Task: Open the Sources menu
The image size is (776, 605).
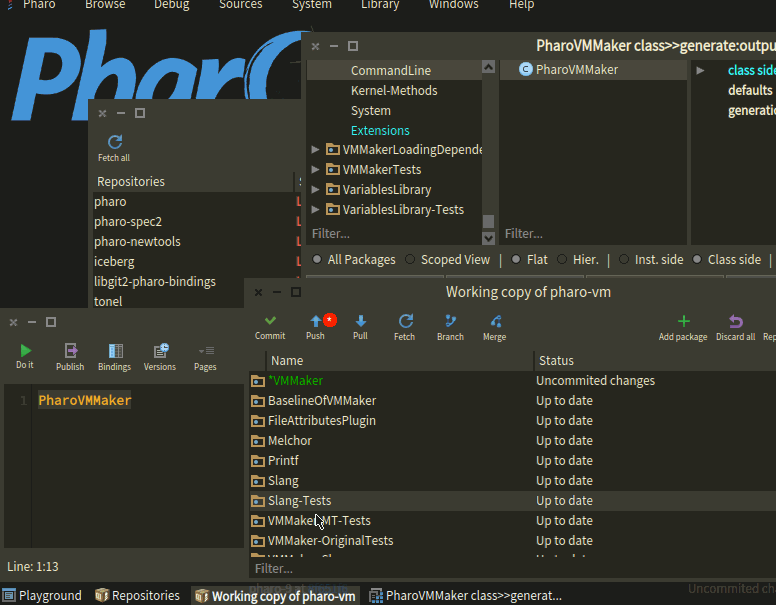Action: pos(241,4)
